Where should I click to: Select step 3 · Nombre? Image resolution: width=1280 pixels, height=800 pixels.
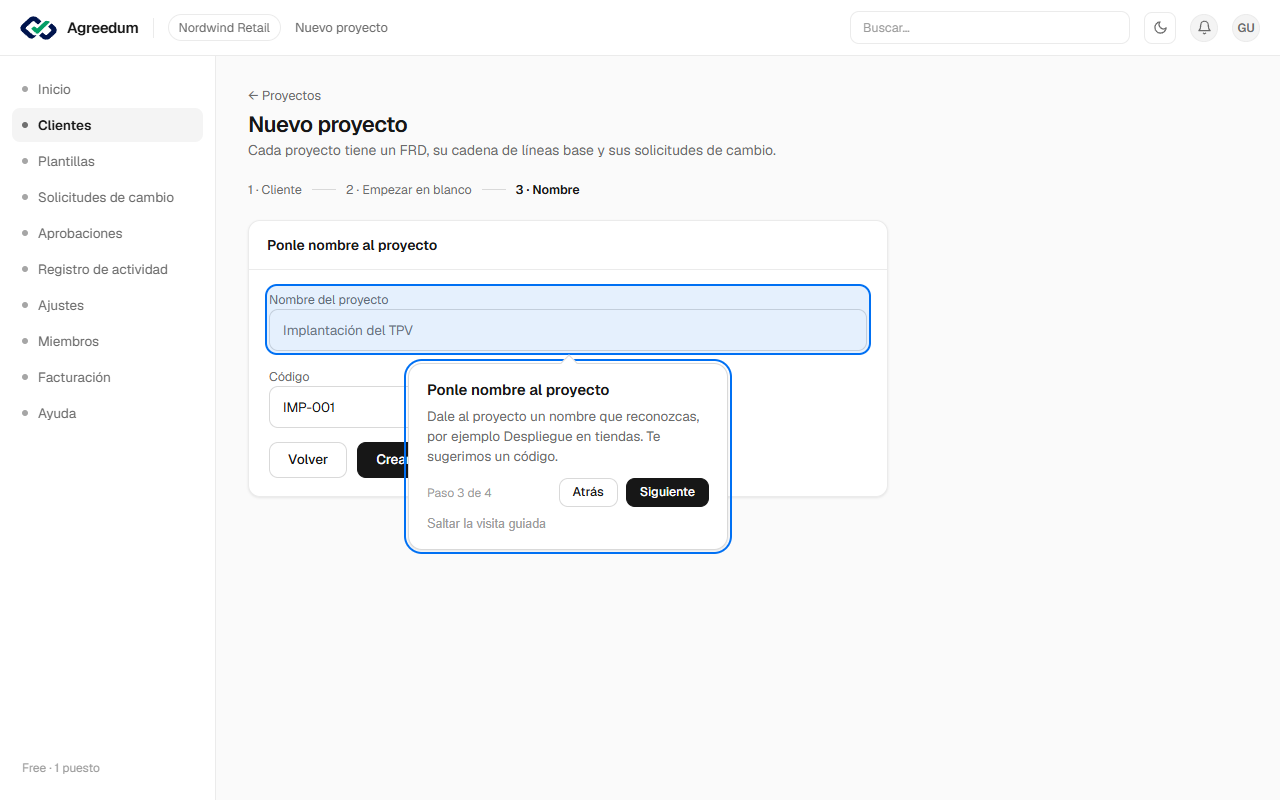pyautogui.click(x=548, y=190)
